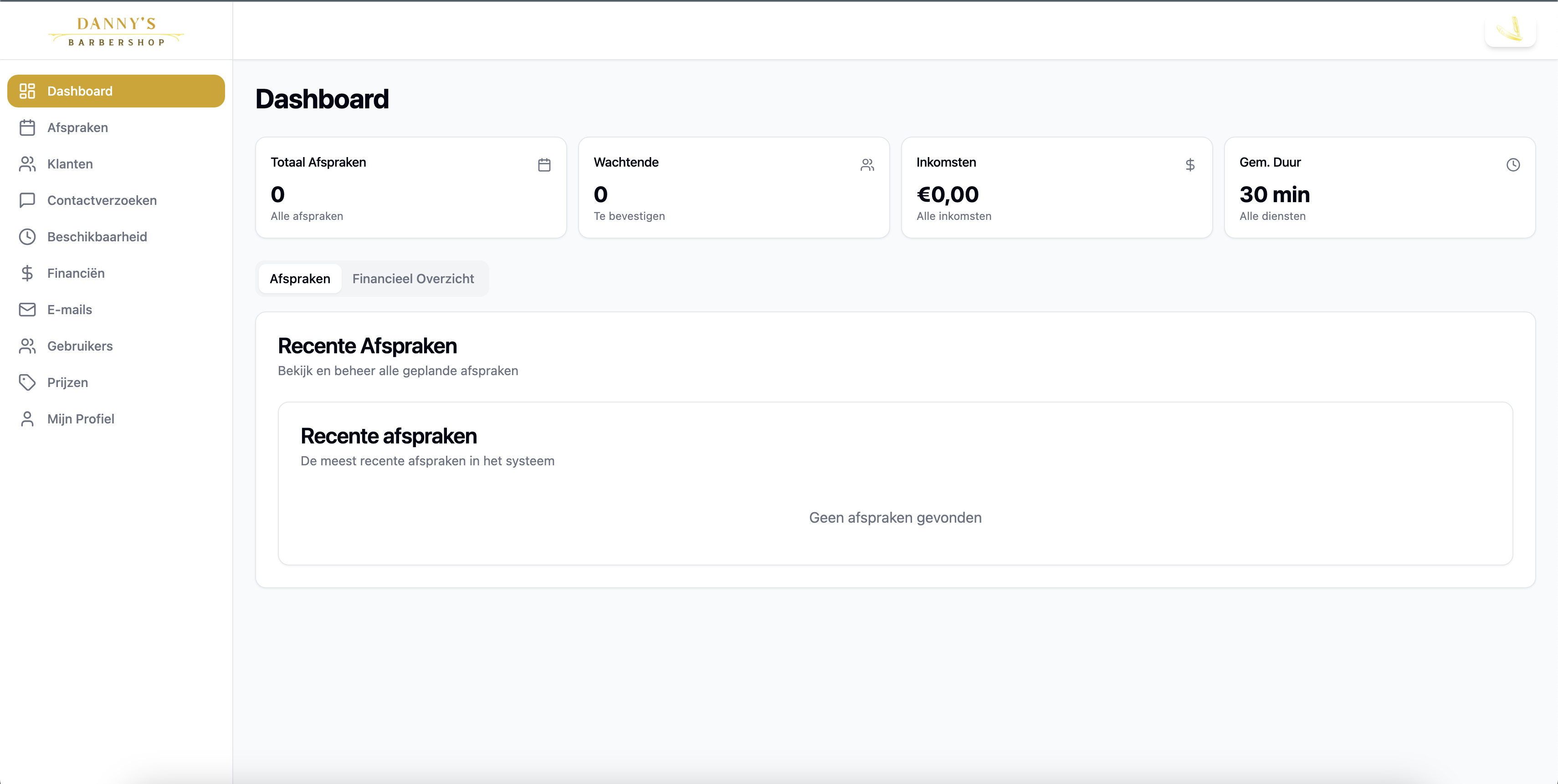The image size is (1558, 784).
Task: Click the Financiën dollar sign icon
Action: click(x=27, y=273)
